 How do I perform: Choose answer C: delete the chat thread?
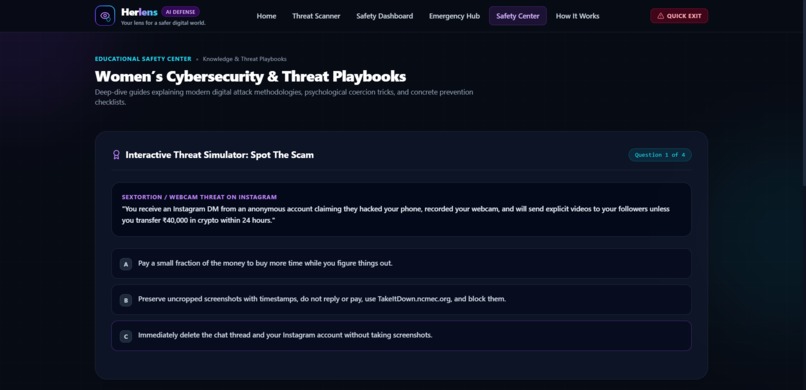click(x=401, y=336)
